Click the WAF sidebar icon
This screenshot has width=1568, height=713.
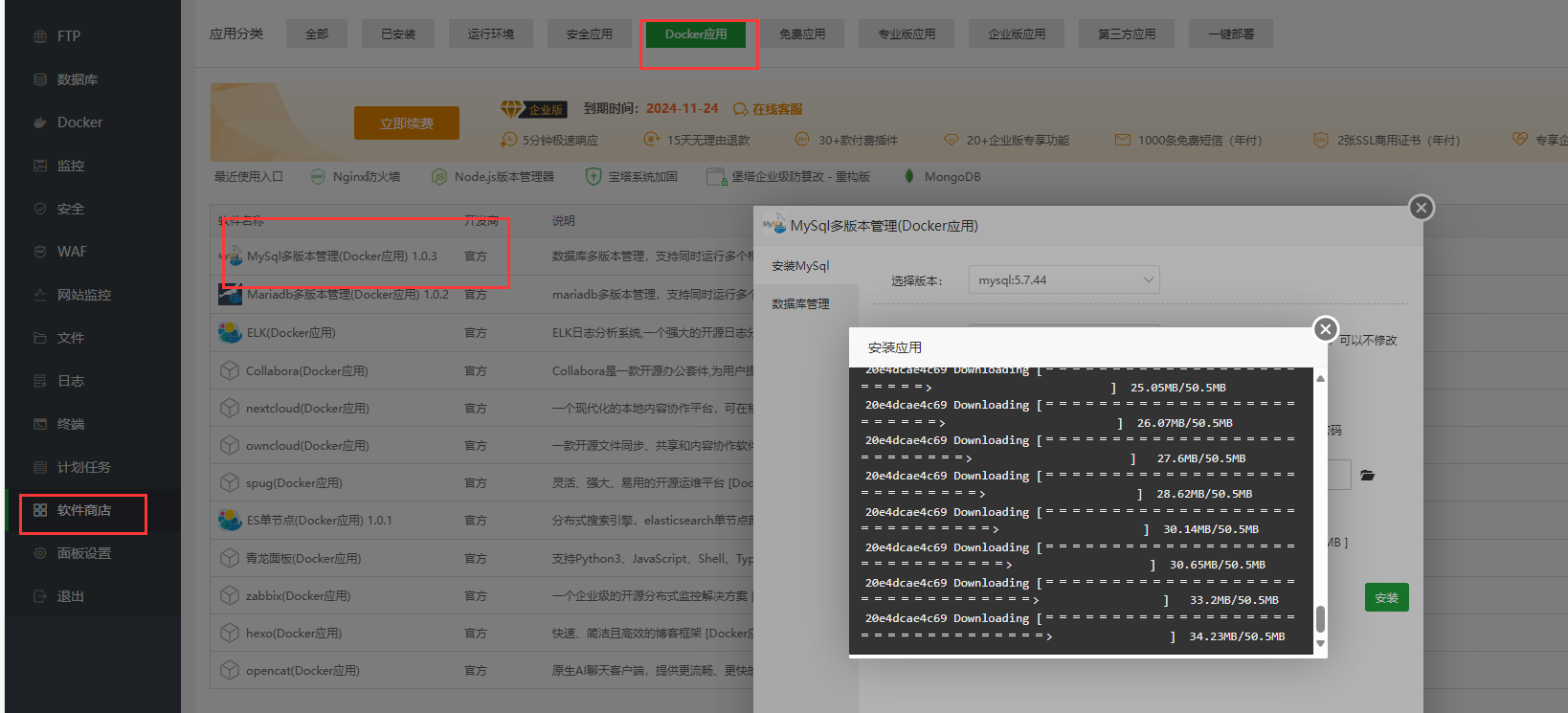tap(40, 252)
